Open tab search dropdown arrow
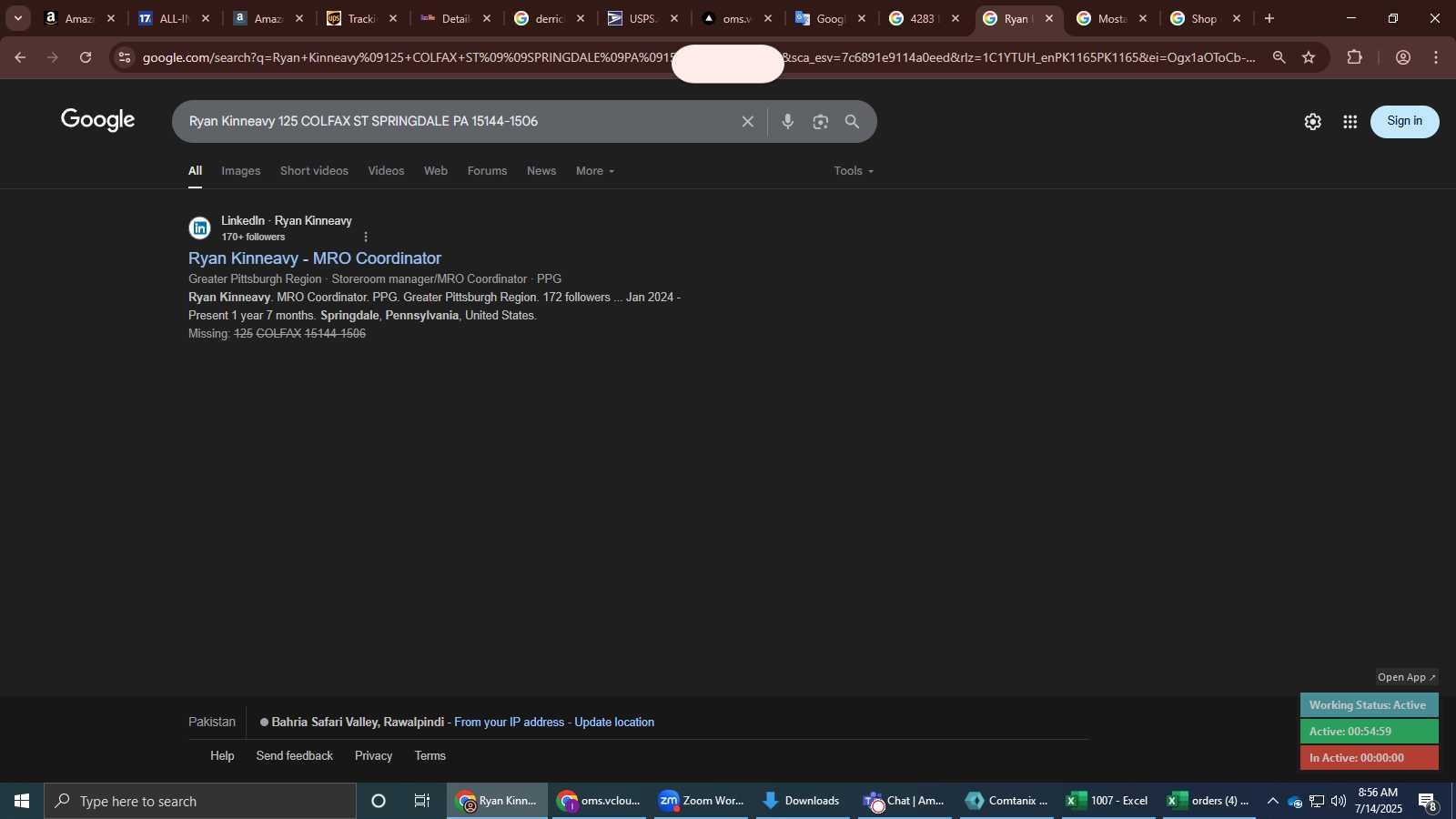 tap(17, 18)
